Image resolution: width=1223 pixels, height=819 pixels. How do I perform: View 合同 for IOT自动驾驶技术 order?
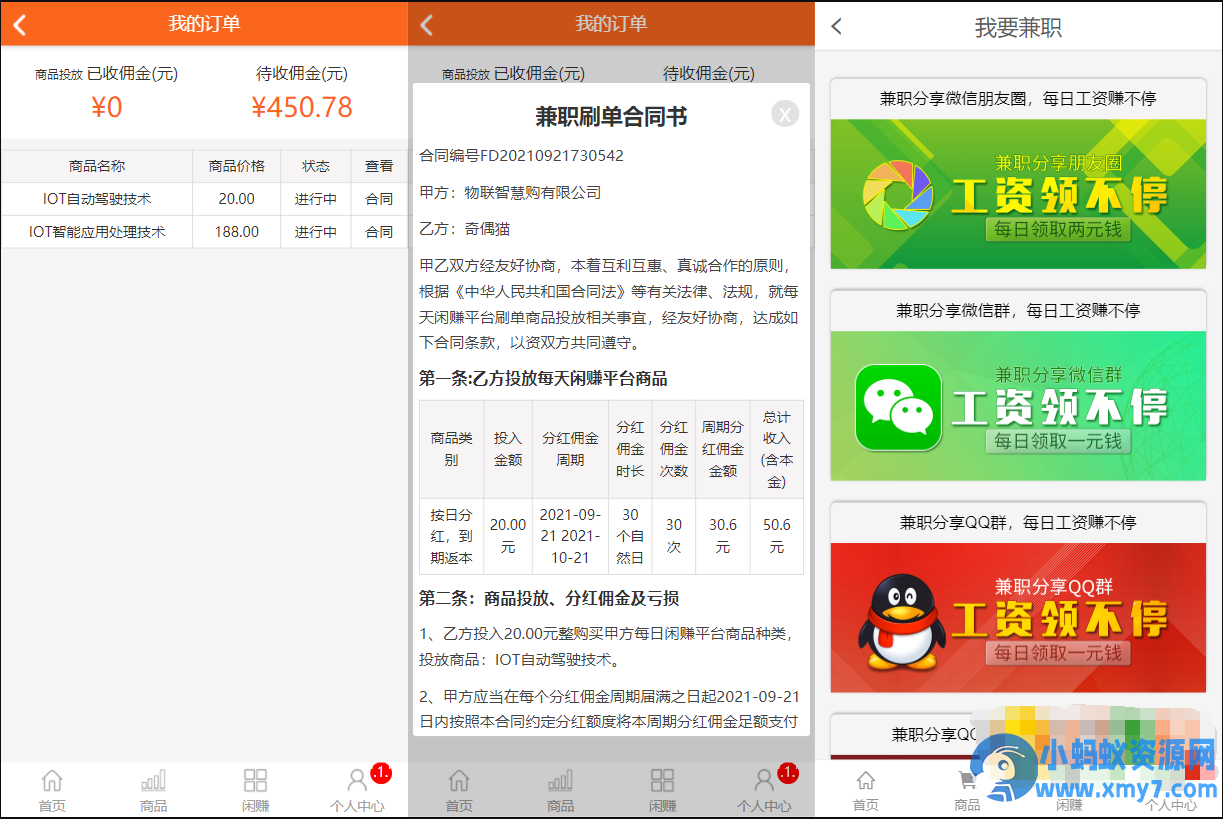pos(379,199)
